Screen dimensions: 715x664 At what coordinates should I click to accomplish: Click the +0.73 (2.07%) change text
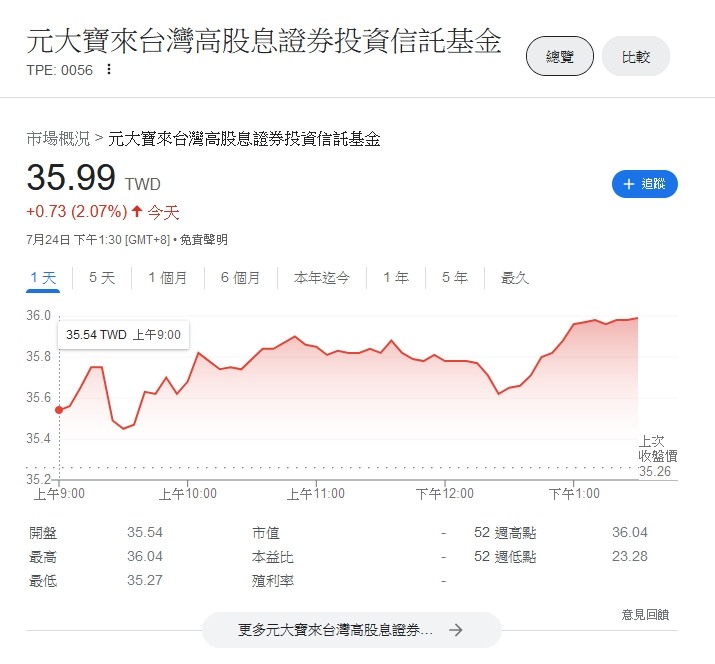coord(77,212)
